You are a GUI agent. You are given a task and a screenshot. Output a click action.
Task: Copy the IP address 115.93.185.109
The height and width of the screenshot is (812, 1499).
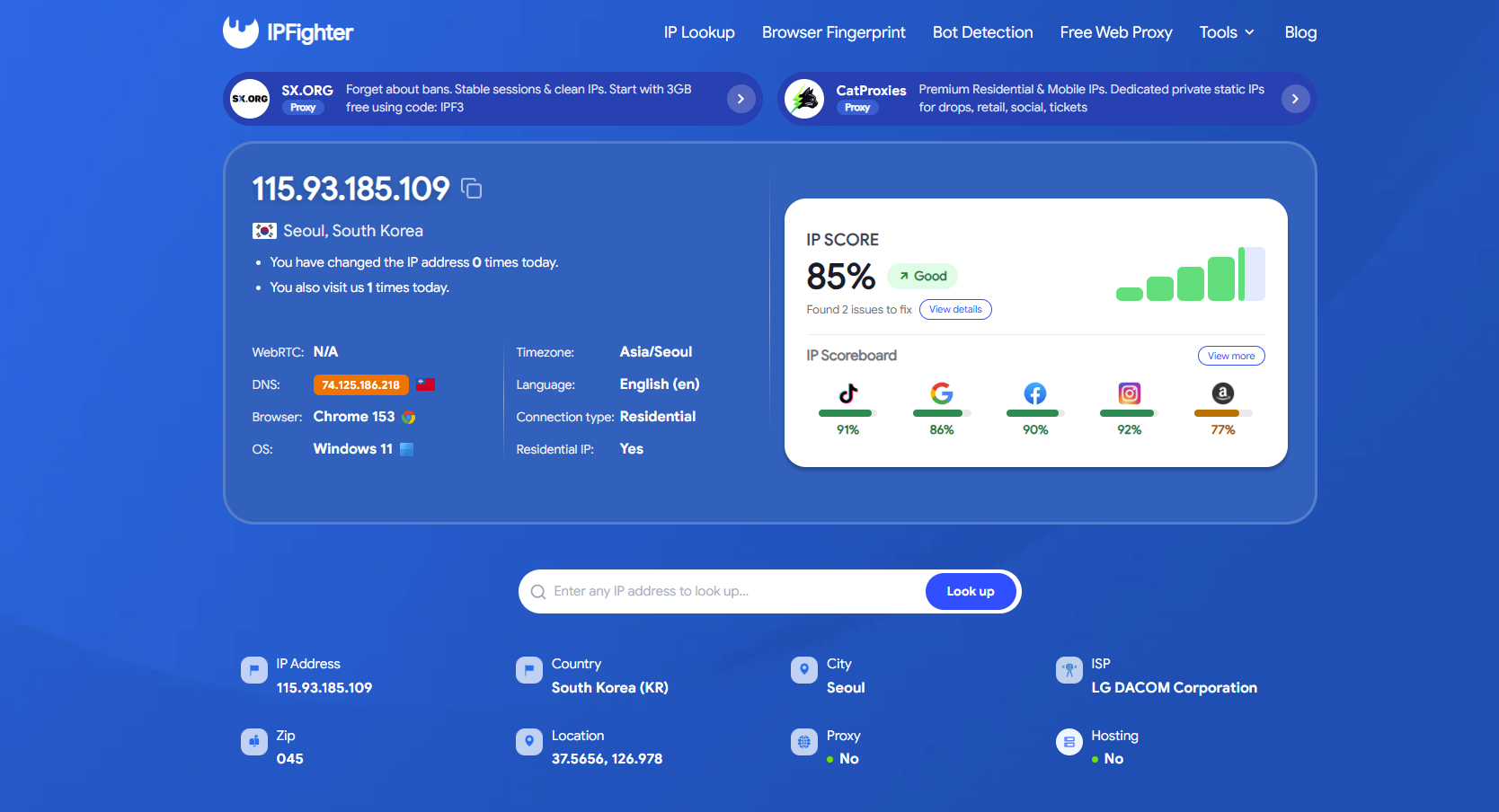pyautogui.click(x=472, y=189)
